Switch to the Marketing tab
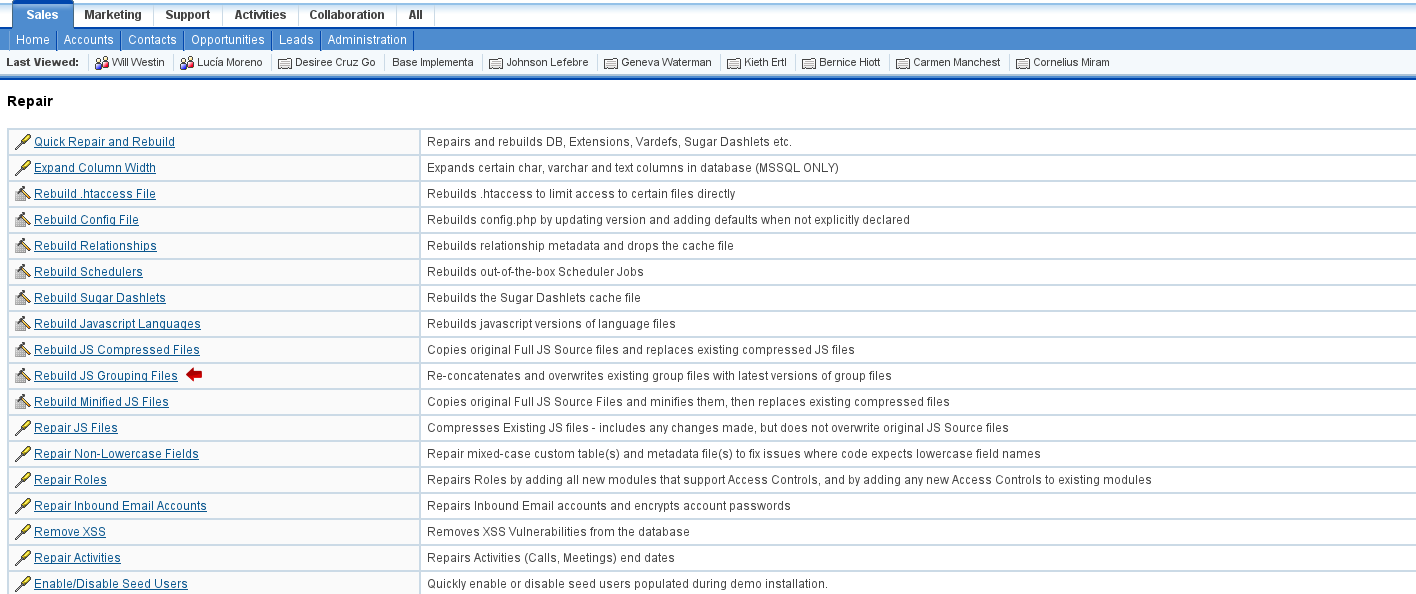Image resolution: width=1416 pixels, height=594 pixels. coord(112,15)
